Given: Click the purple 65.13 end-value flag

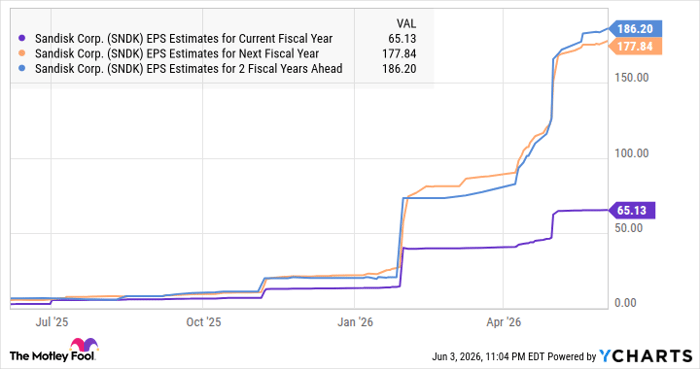Looking at the screenshot, I should pyautogui.click(x=632, y=210).
